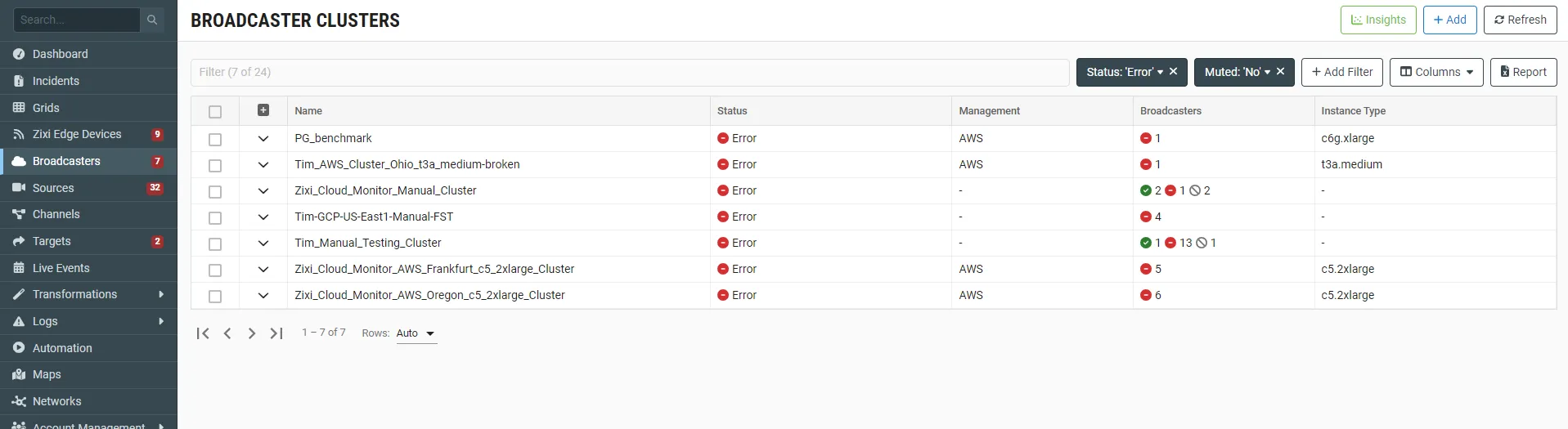
Task: Expand the Tim_AWS_Cluster_Ohio_t3a_medium-broken row
Action: [263, 165]
